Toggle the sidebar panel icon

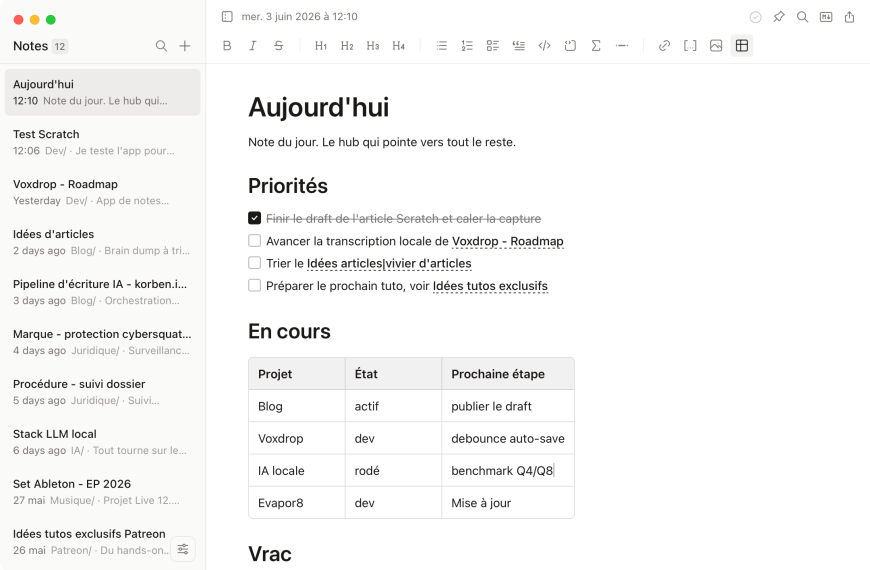tap(227, 17)
